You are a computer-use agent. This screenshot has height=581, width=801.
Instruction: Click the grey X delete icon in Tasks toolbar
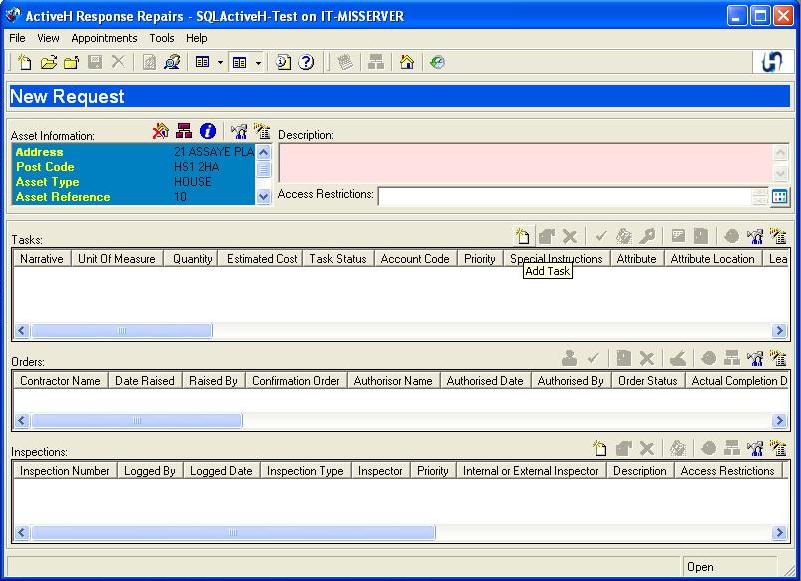tap(570, 236)
